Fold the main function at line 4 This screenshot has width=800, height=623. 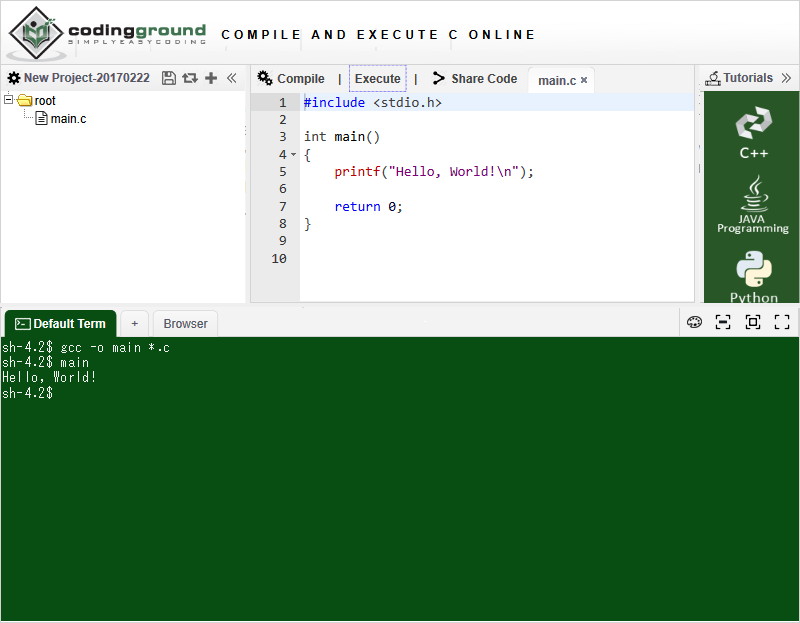293,155
